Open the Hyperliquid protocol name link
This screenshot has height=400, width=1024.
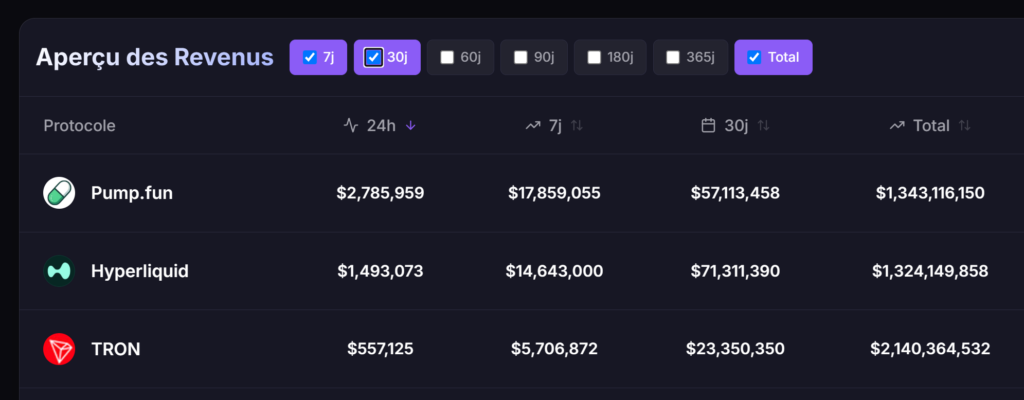140,271
